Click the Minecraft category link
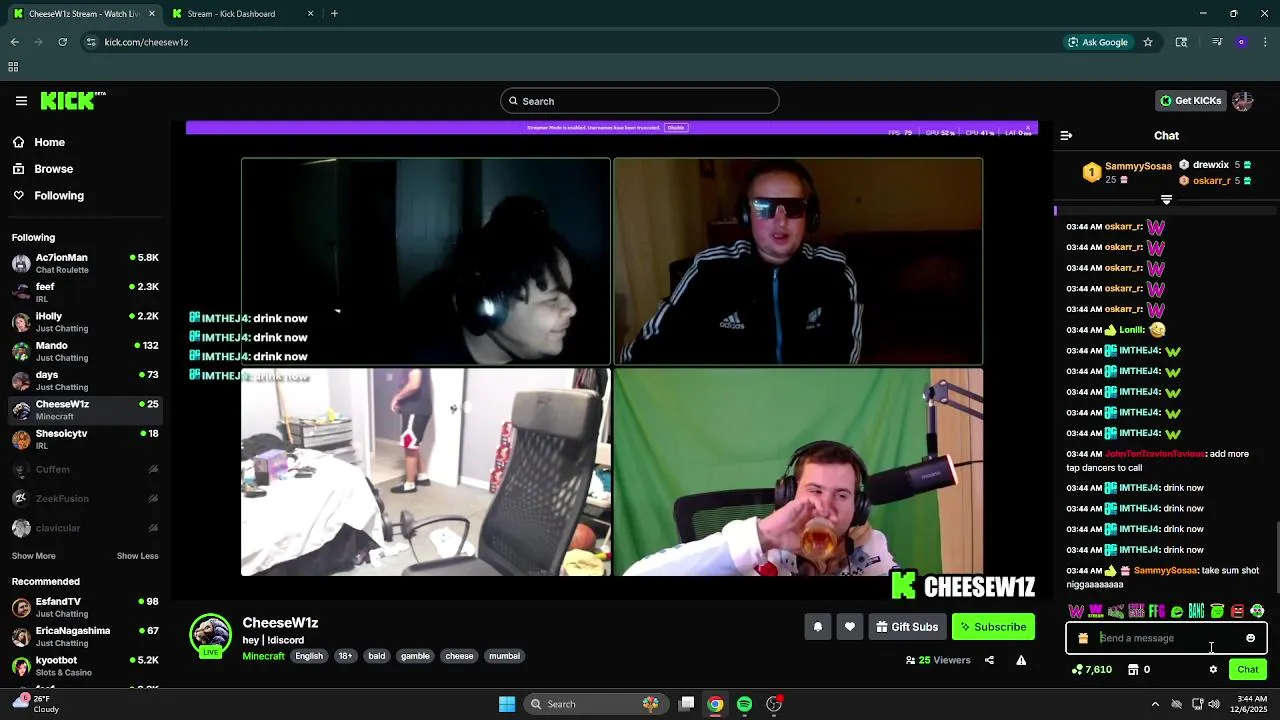Screen dimensions: 1280x720 [x=263, y=656]
